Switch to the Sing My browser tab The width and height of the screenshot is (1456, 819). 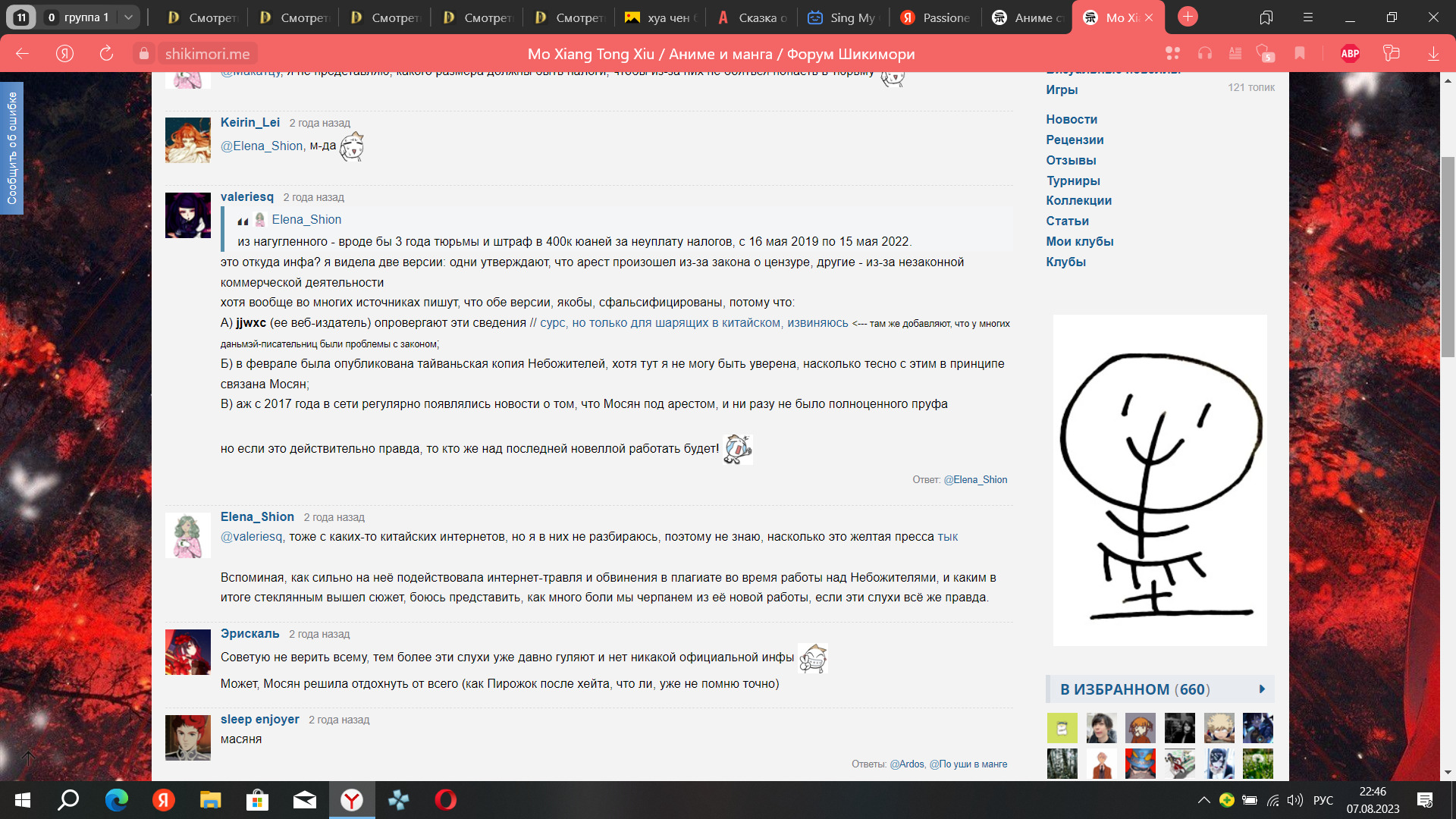tap(841, 17)
